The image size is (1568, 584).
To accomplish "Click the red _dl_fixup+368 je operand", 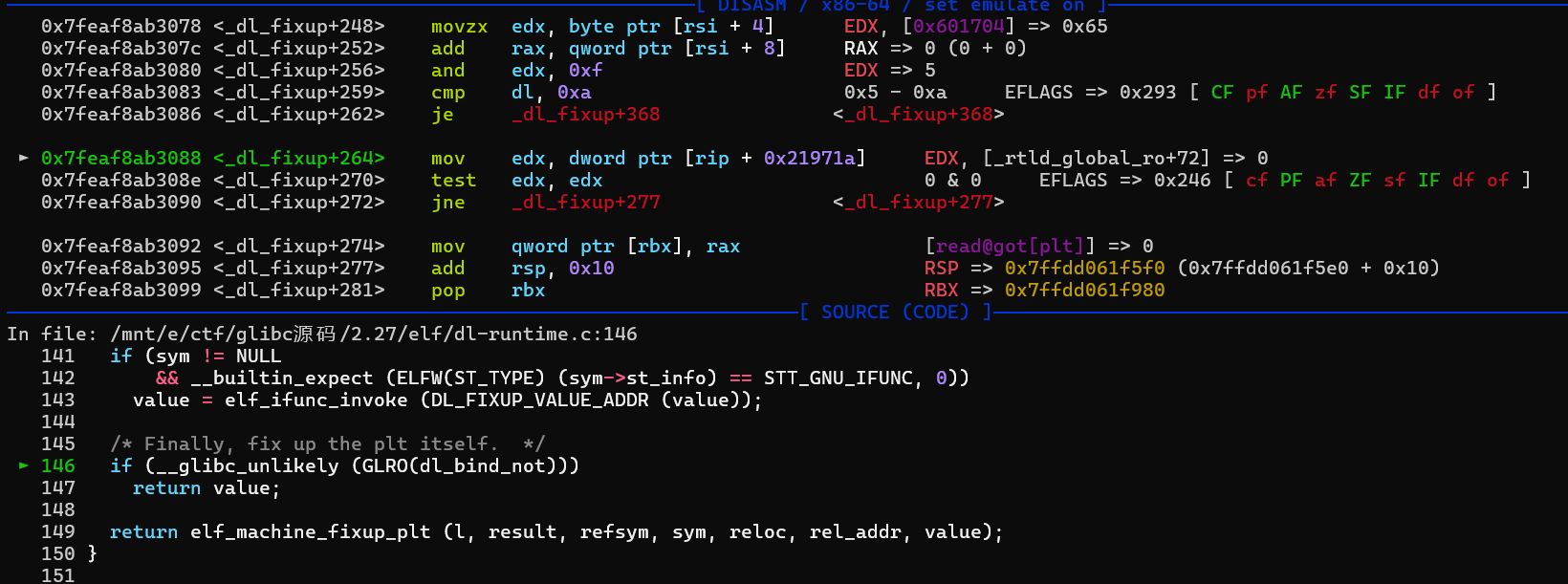I will click(585, 115).
